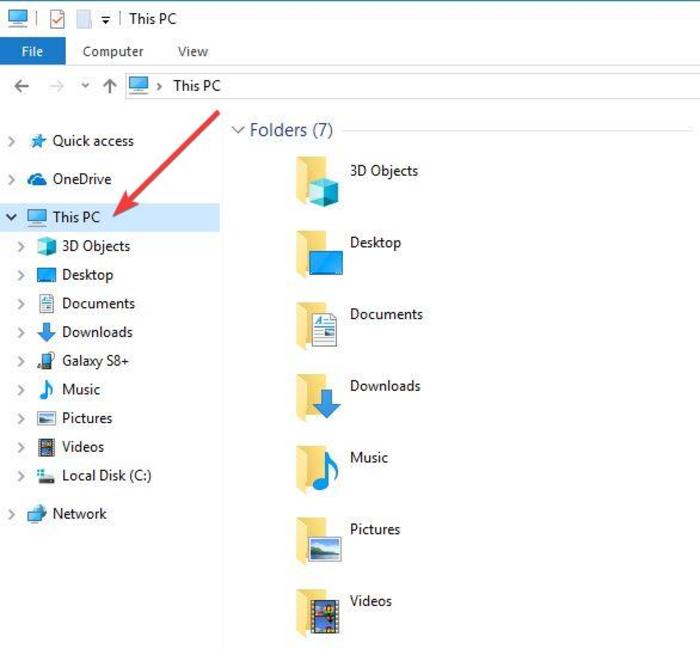The image size is (700, 649).
Task: Click the Documents label in main pane
Action: 386,314
